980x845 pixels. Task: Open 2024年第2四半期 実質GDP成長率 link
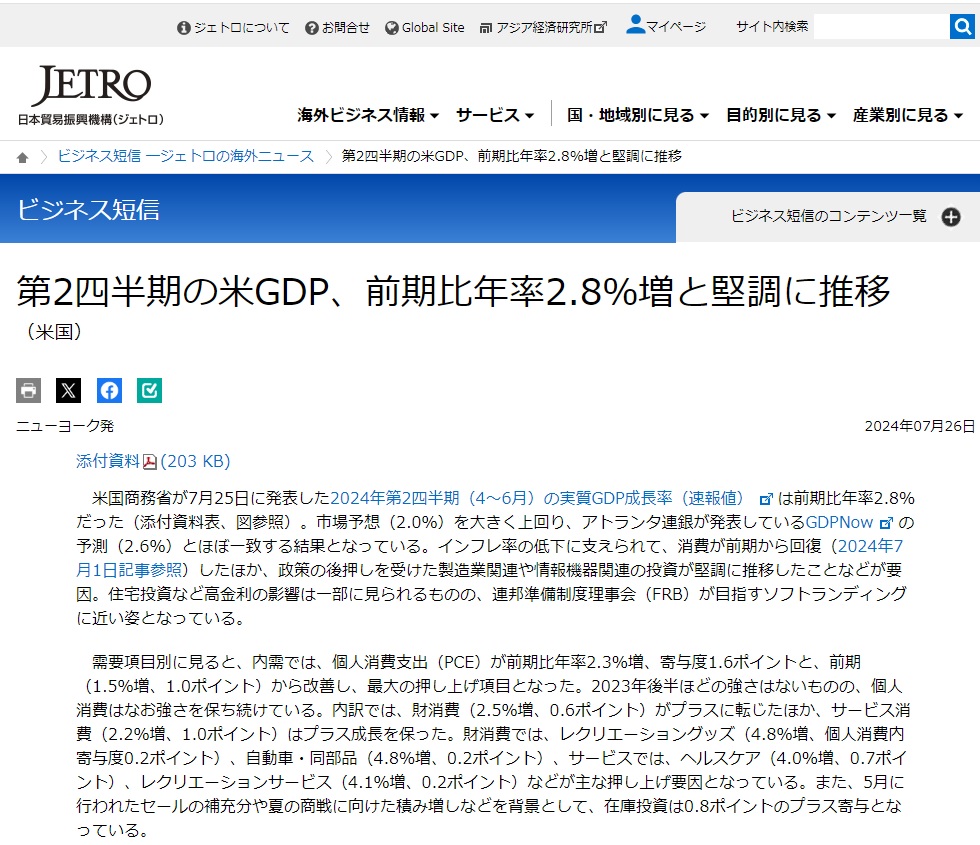point(537,498)
